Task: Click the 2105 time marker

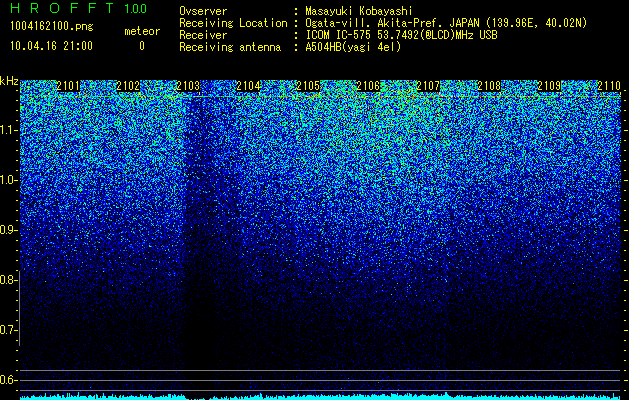Action: point(308,86)
